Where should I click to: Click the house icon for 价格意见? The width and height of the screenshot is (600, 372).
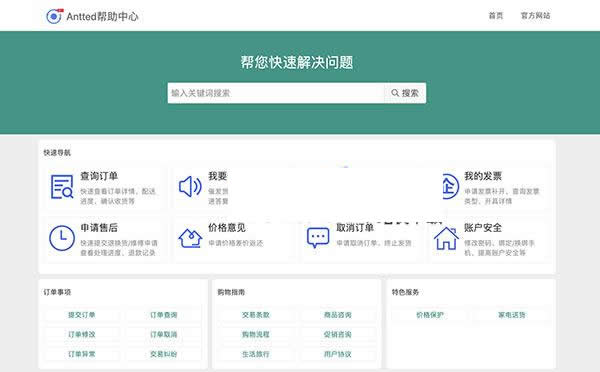(x=190, y=238)
